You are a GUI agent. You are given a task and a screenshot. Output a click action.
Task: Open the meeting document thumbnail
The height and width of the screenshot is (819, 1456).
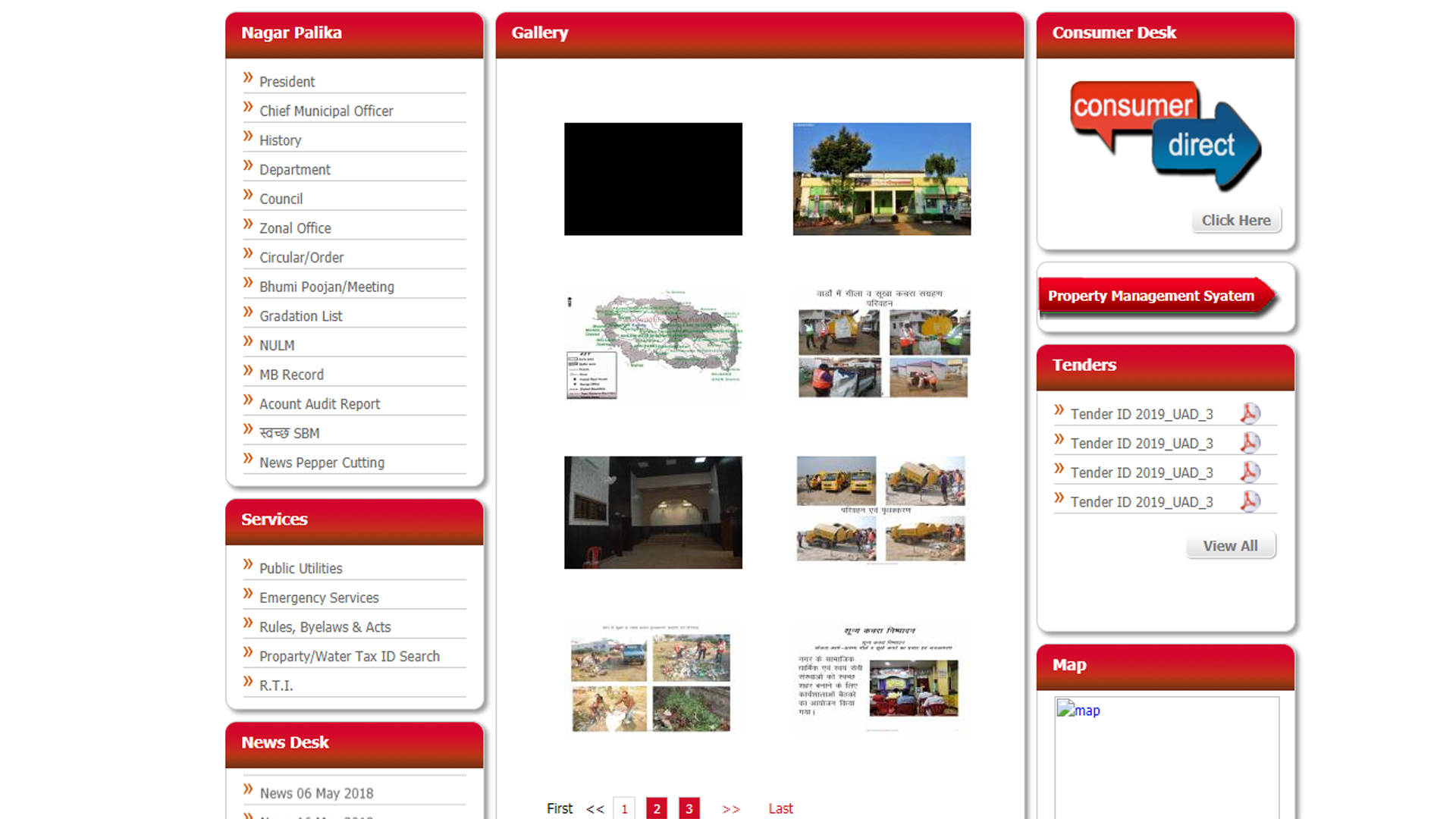tap(882, 679)
